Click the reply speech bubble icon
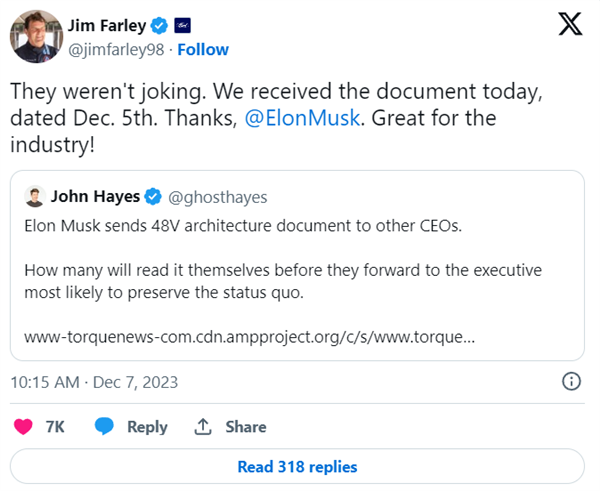 coord(105,426)
